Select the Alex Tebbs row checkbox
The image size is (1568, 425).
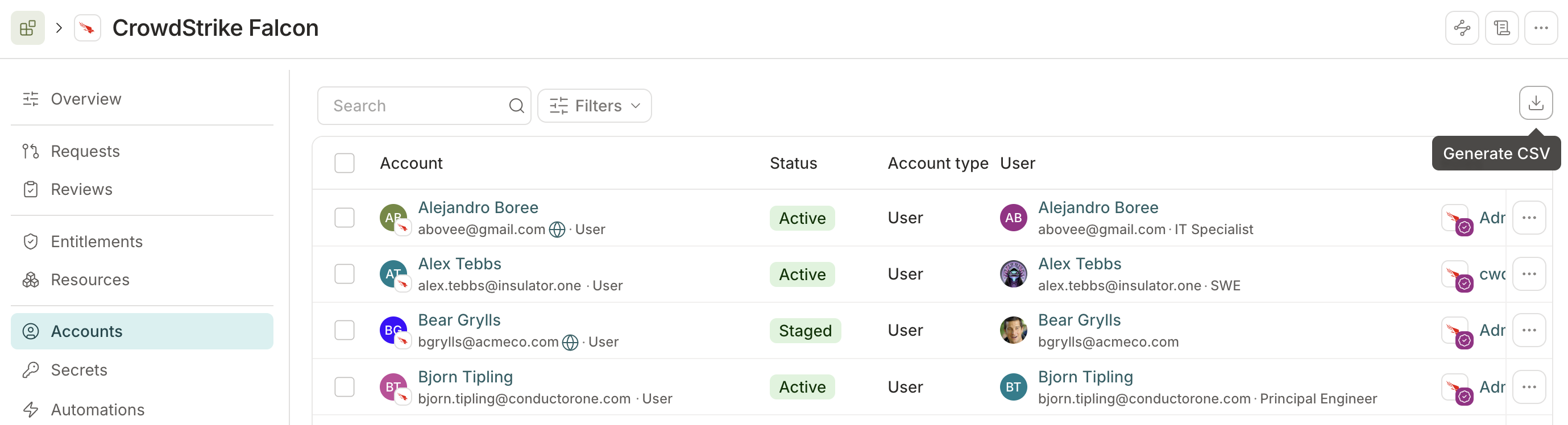(345, 274)
